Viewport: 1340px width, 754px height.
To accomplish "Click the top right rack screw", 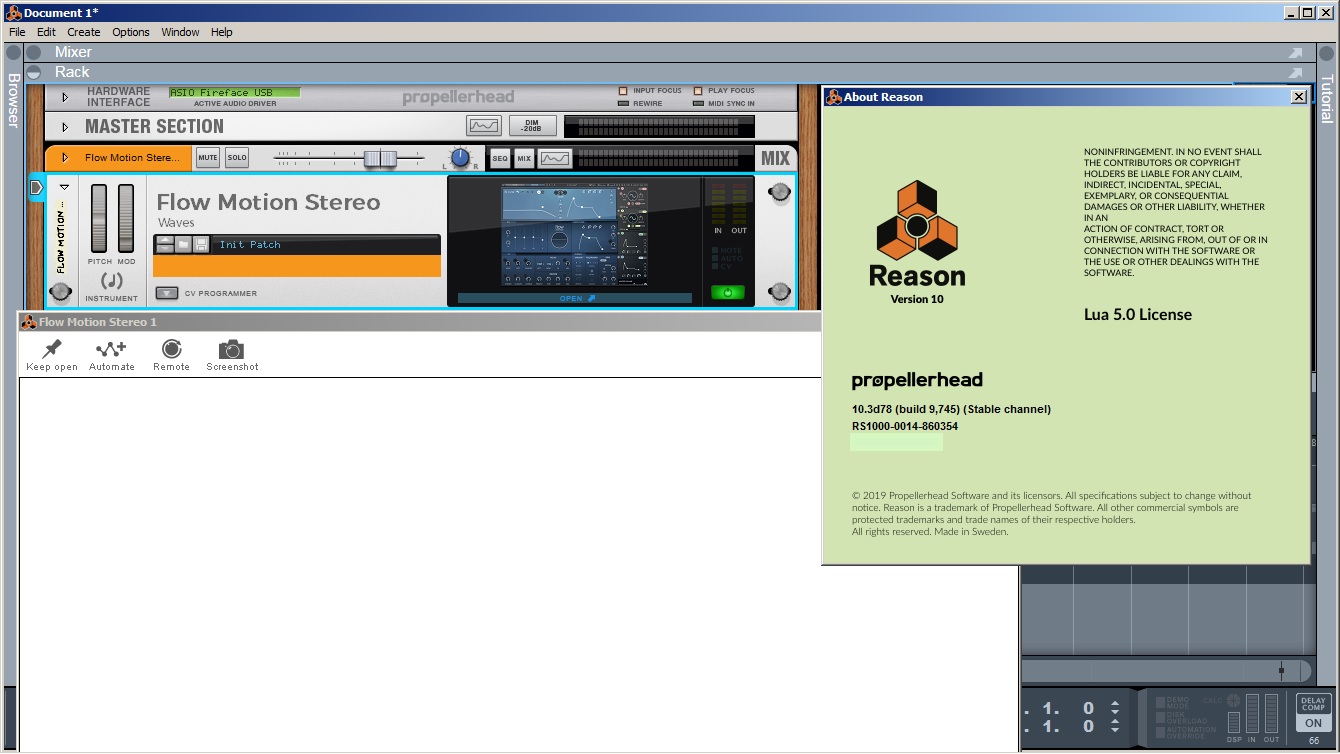I will [x=779, y=193].
